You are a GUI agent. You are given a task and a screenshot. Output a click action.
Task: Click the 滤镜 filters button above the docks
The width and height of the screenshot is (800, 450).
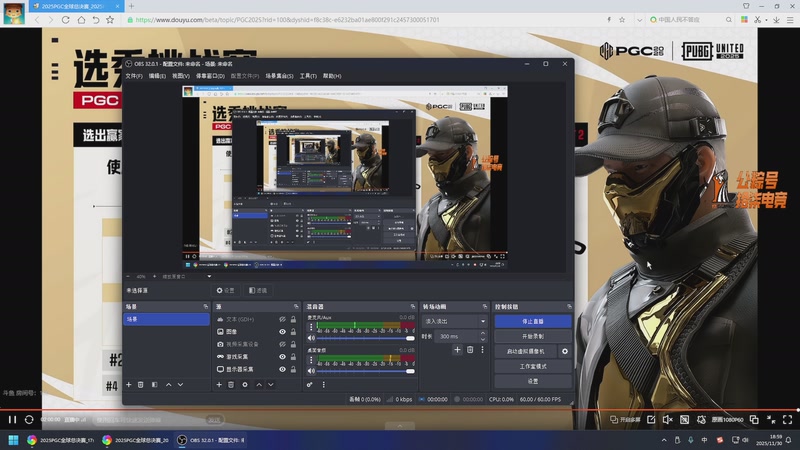tap(258, 290)
